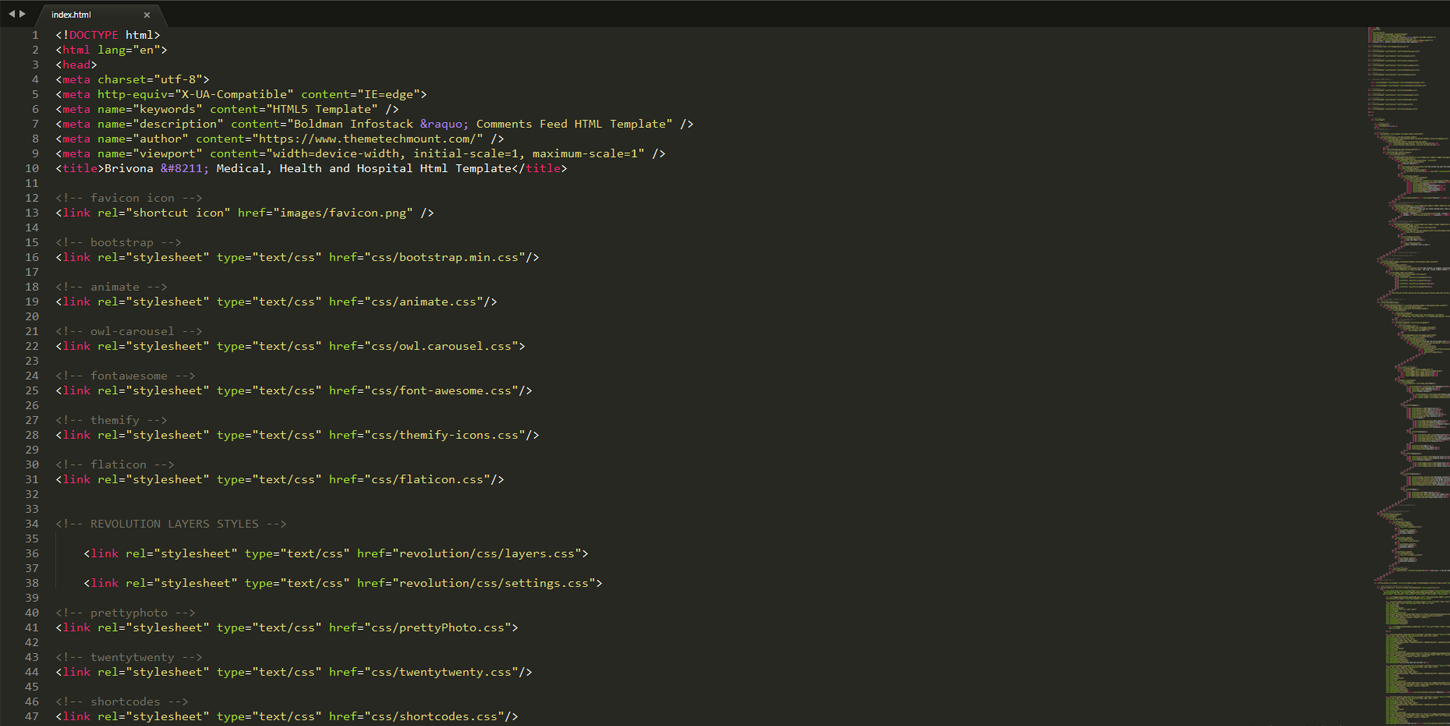Click the favicon icon comment
Image resolution: width=1450 pixels, height=726 pixels.
tap(129, 198)
